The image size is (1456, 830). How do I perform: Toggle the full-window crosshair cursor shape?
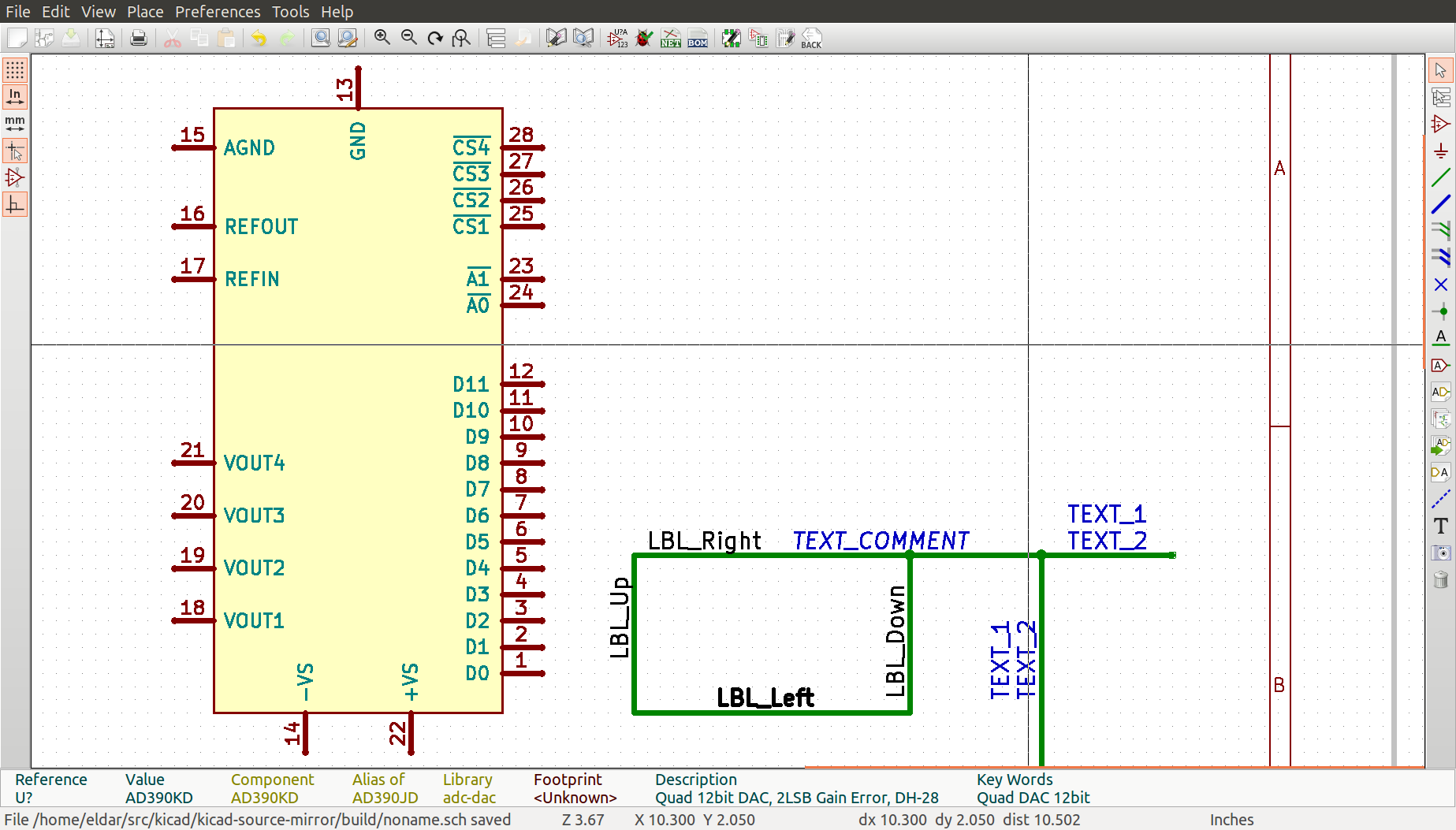(x=15, y=151)
